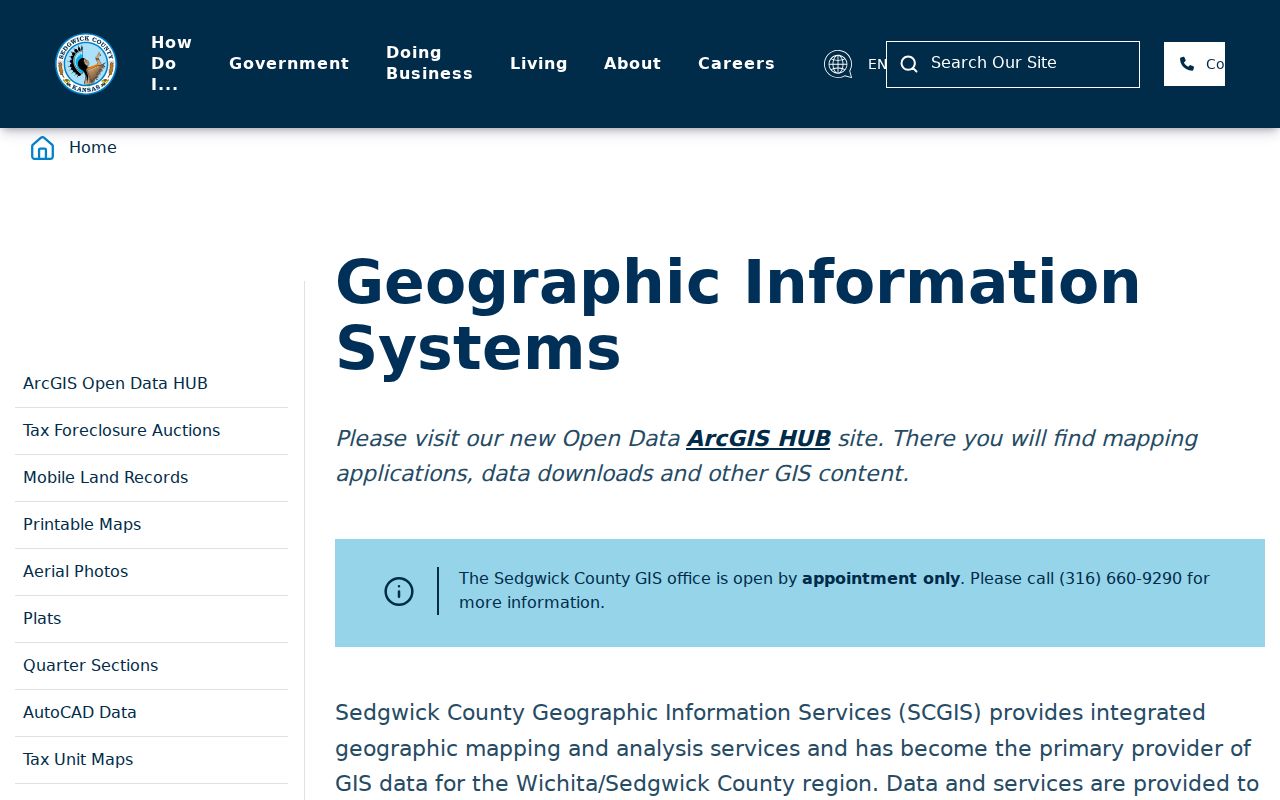Viewport: 1280px width, 800px height.
Task: Click the 'appointment only' bold text
Action: [x=881, y=578]
